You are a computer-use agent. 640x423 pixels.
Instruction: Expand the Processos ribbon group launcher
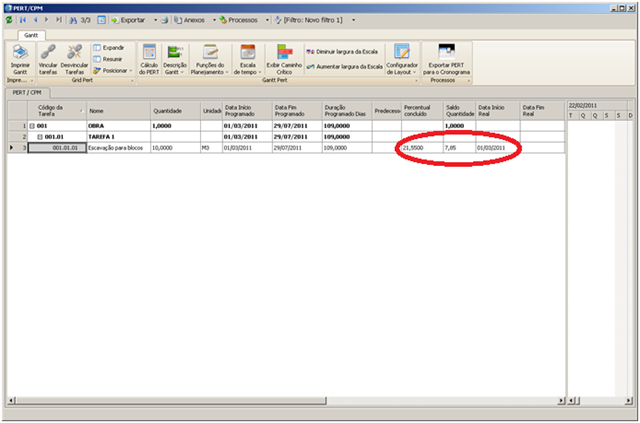point(468,81)
